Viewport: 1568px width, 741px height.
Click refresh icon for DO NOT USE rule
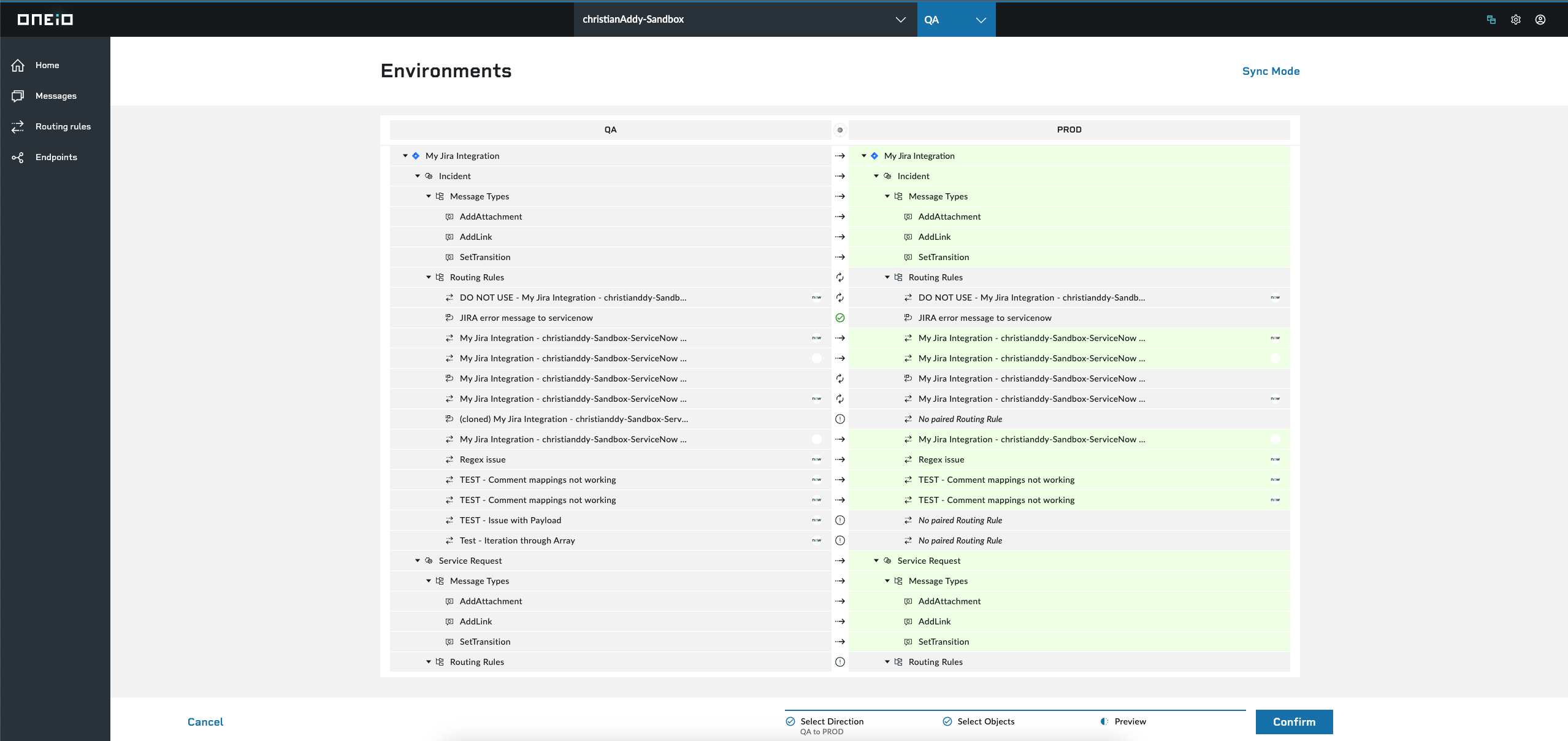840,298
